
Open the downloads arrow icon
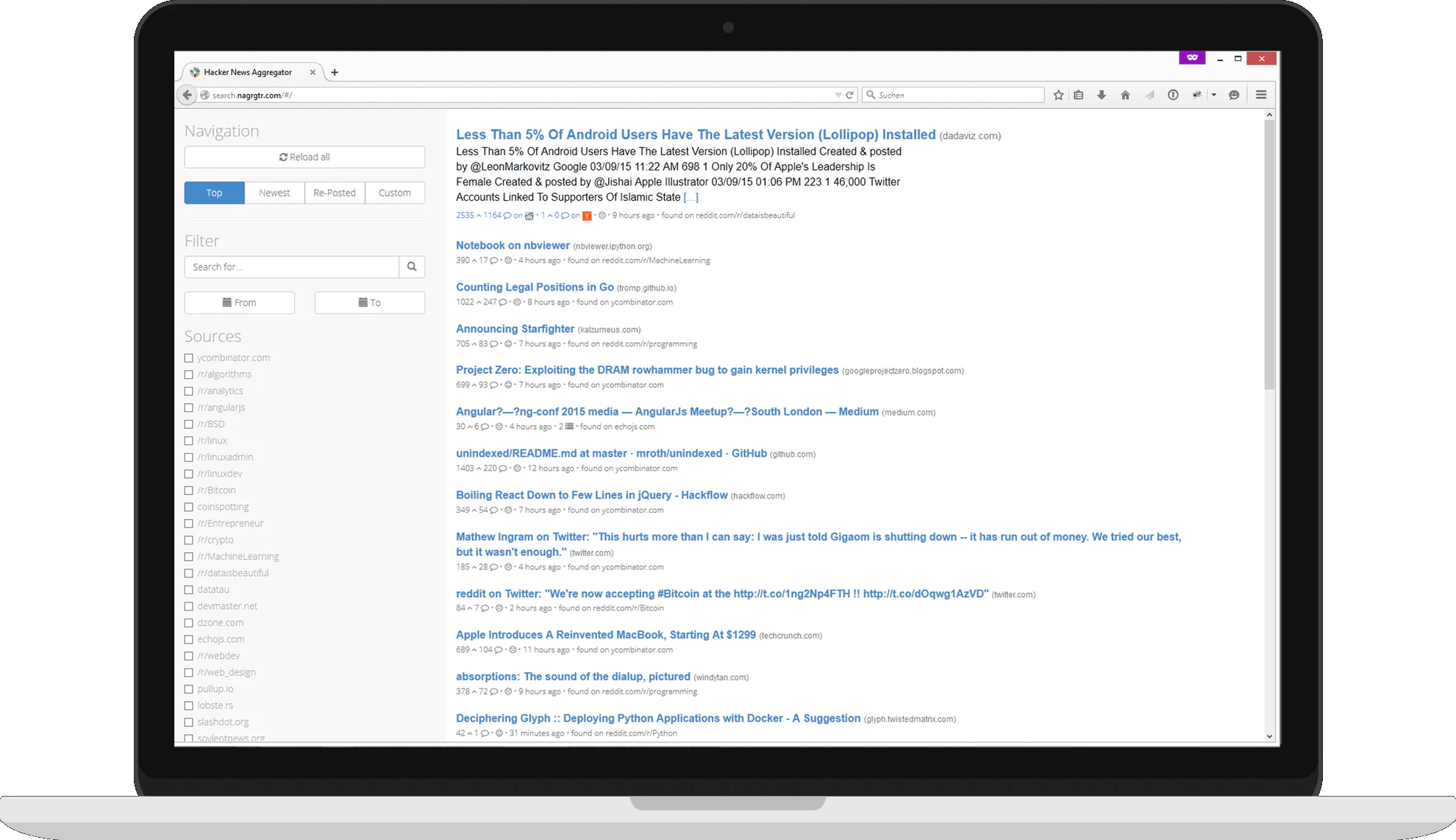pyautogui.click(x=1102, y=95)
